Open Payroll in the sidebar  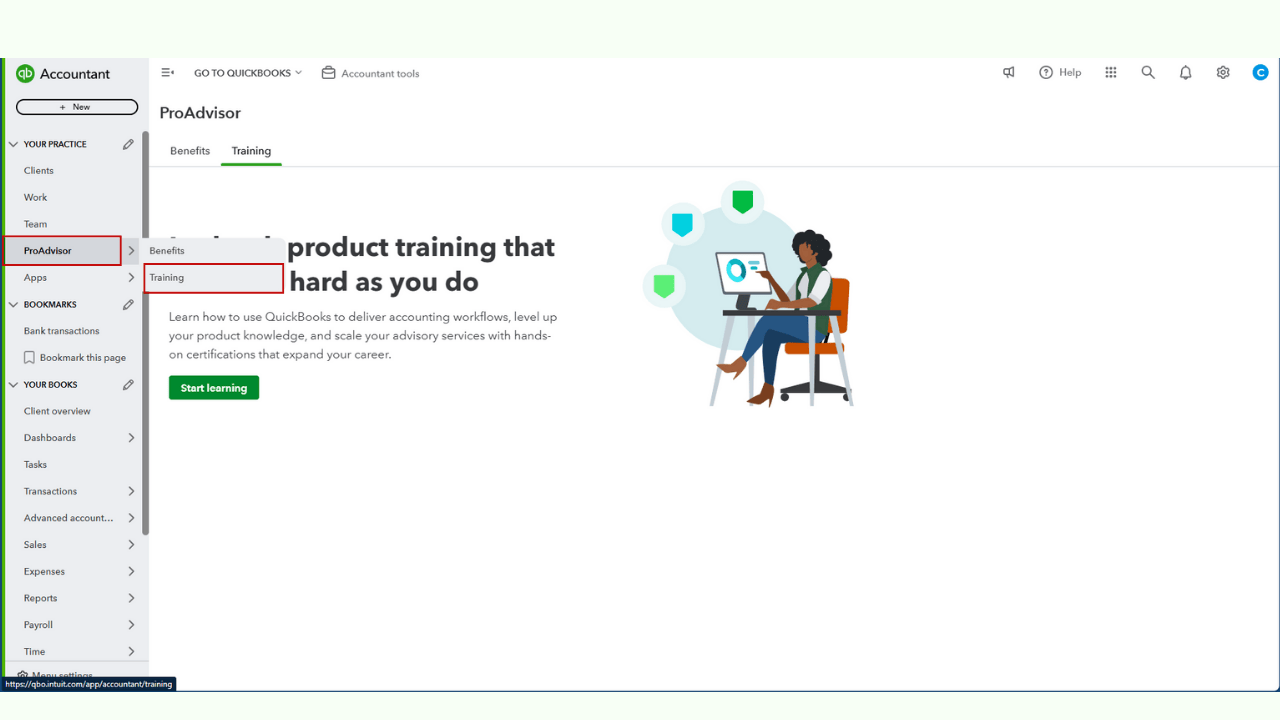click(x=39, y=625)
